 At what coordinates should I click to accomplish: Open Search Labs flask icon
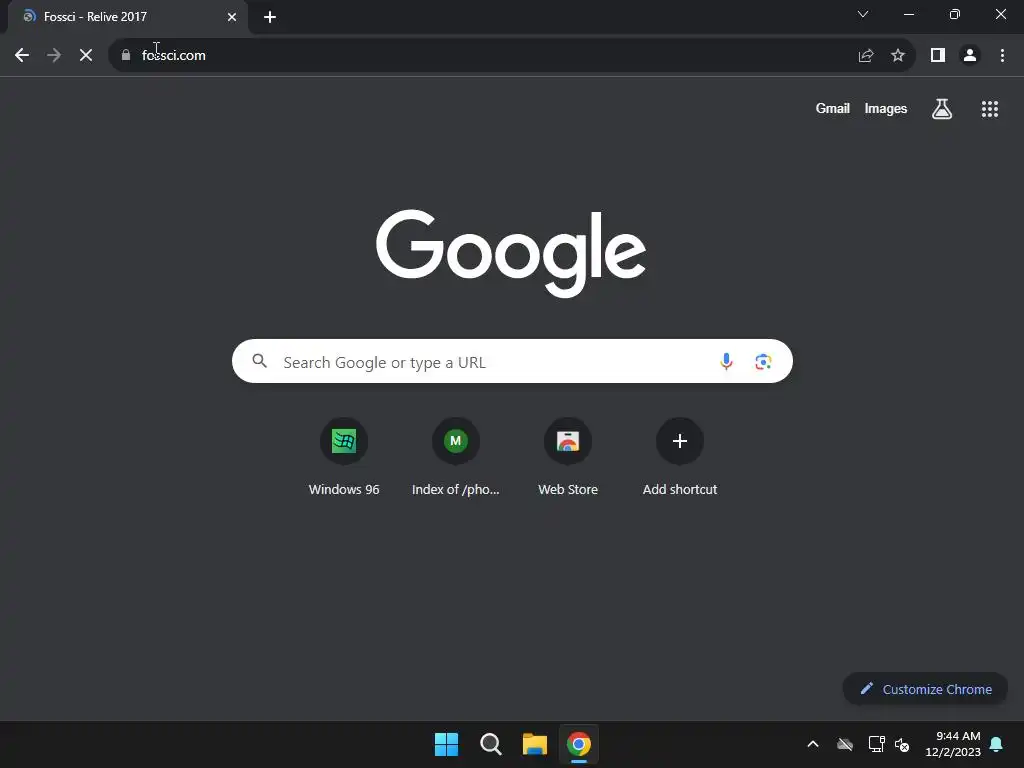[942, 109]
